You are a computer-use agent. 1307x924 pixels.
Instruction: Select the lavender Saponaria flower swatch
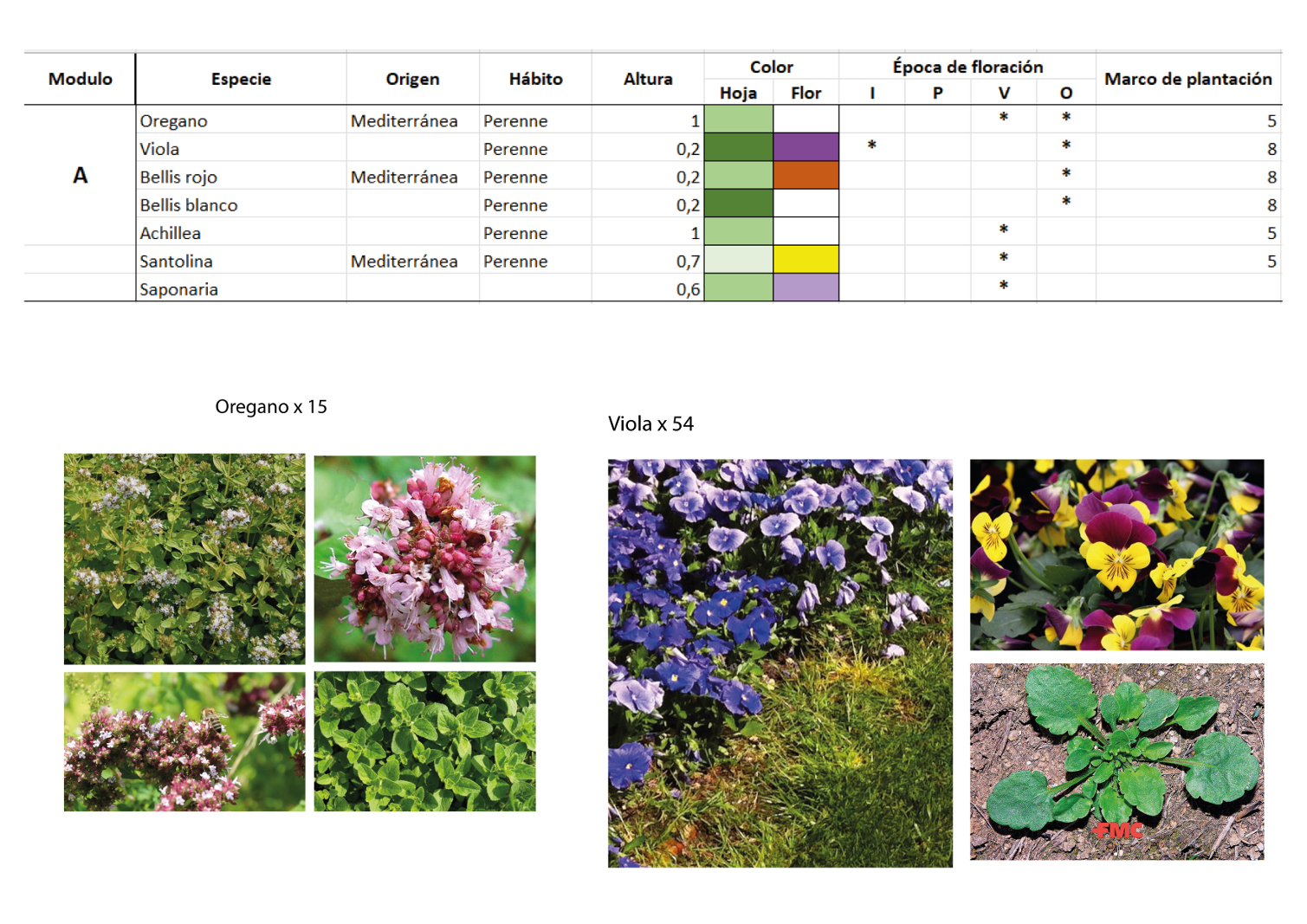coord(806,288)
